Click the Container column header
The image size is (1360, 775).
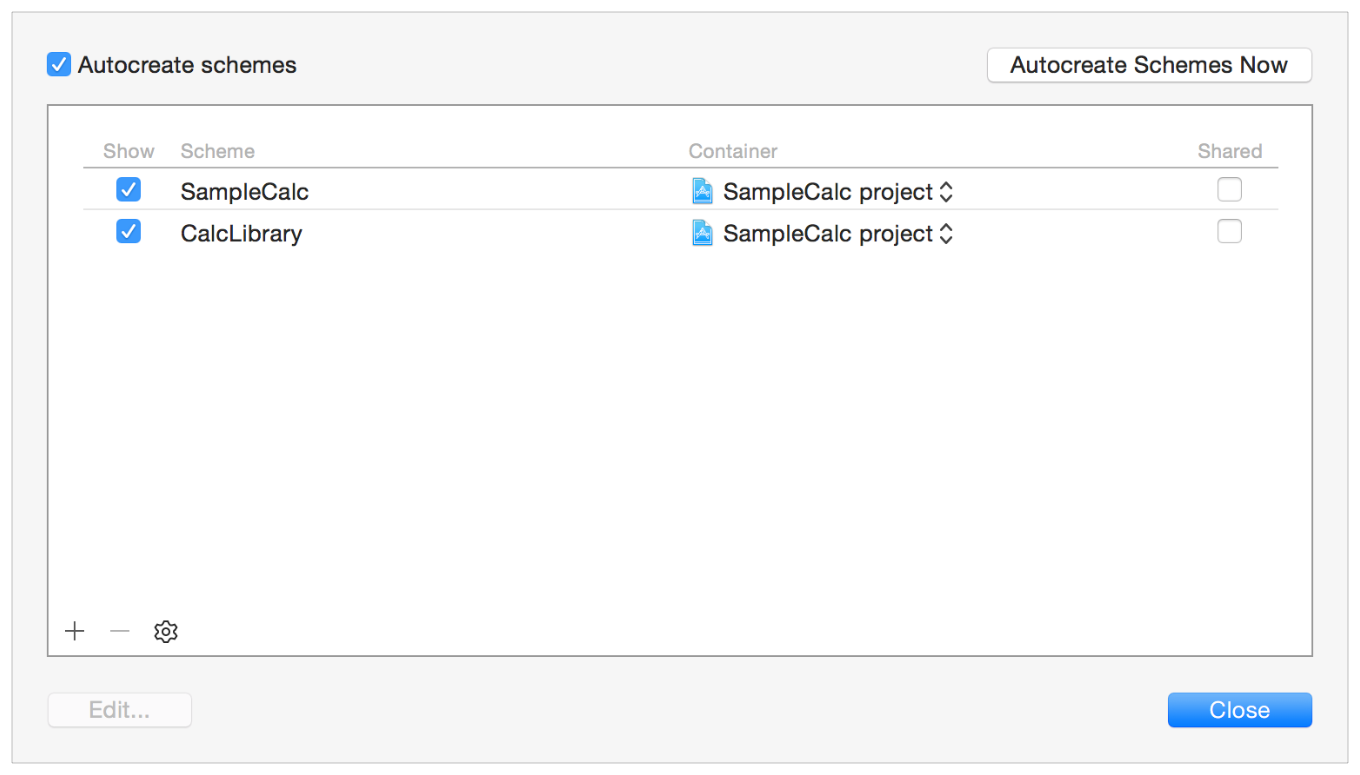pyautogui.click(x=733, y=151)
